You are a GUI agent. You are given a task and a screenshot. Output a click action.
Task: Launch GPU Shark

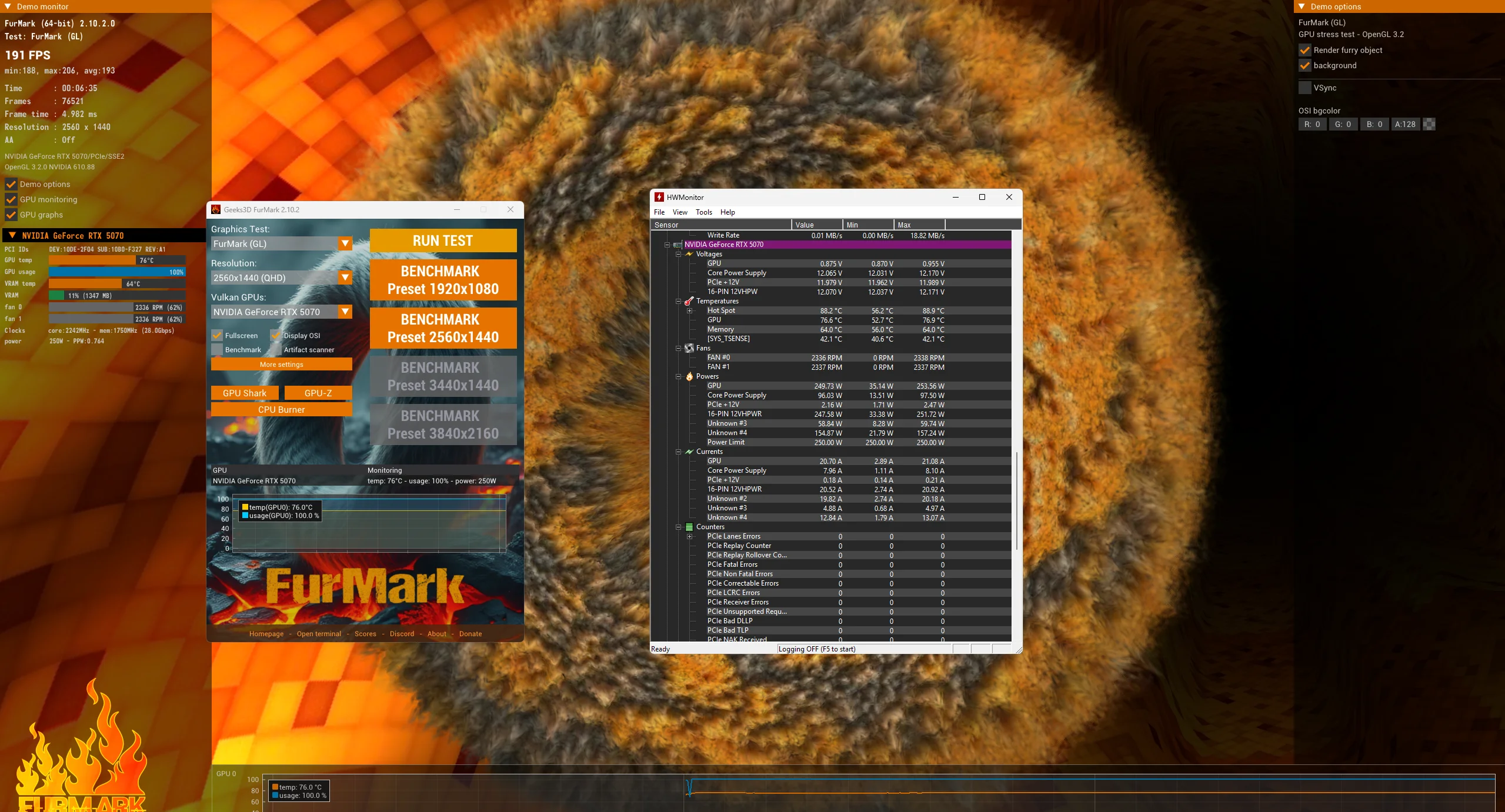pyautogui.click(x=245, y=393)
